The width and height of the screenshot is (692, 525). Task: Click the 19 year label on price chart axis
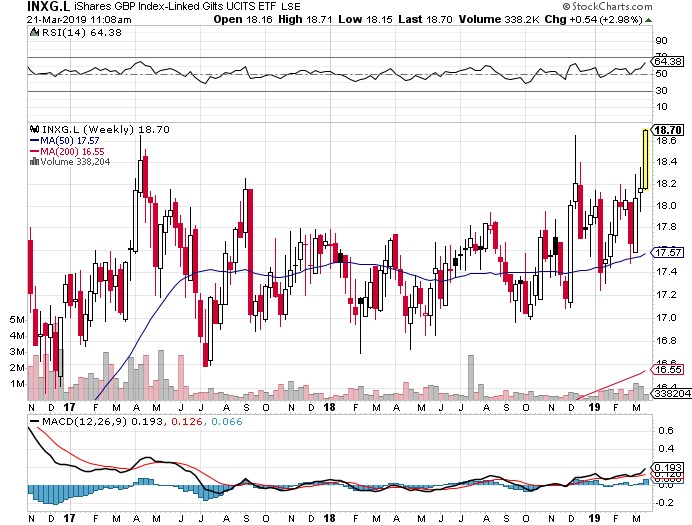pyautogui.click(x=595, y=407)
